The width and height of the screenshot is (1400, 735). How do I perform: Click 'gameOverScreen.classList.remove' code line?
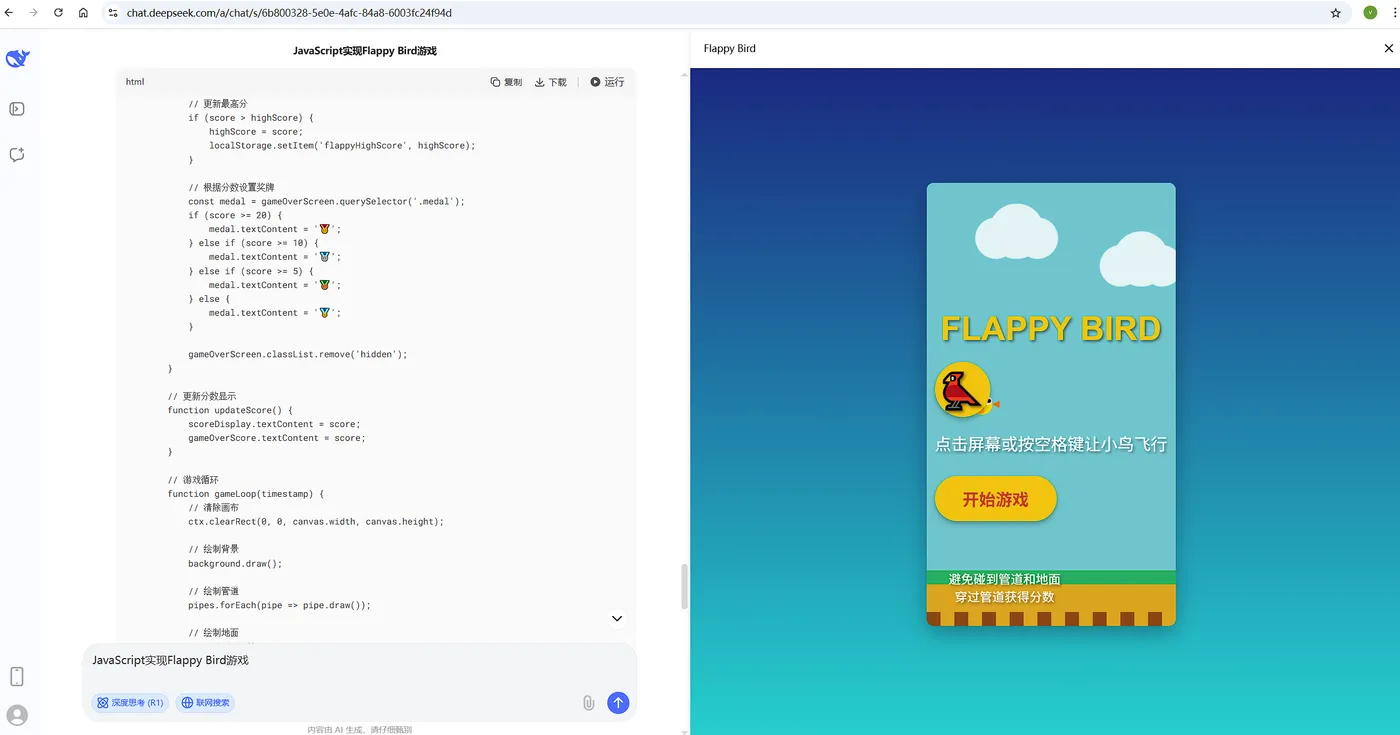(298, 354)
